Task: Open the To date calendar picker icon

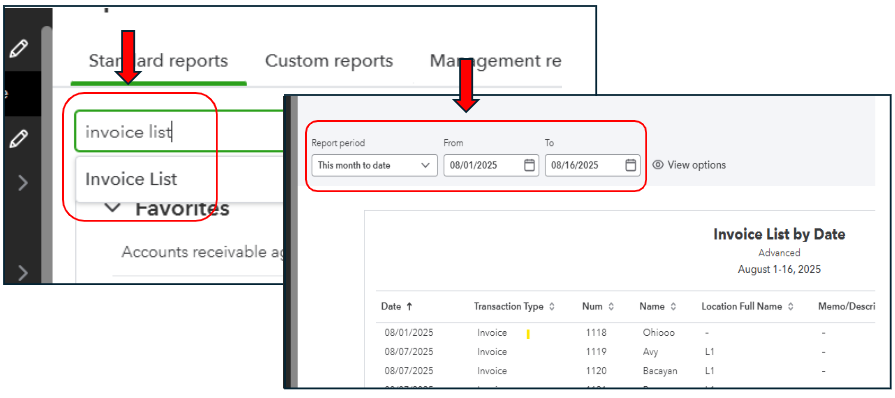Action: coord(630,165)
